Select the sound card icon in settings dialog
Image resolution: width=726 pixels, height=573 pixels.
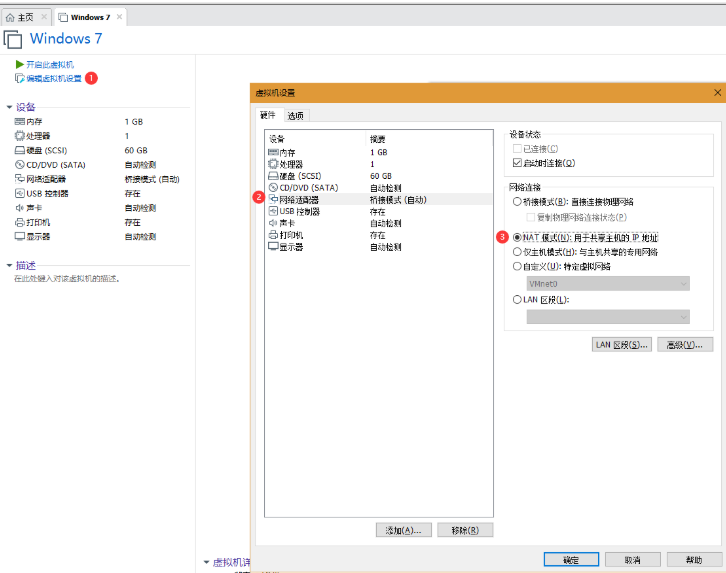pyautogui.click(x=273, y=223)
